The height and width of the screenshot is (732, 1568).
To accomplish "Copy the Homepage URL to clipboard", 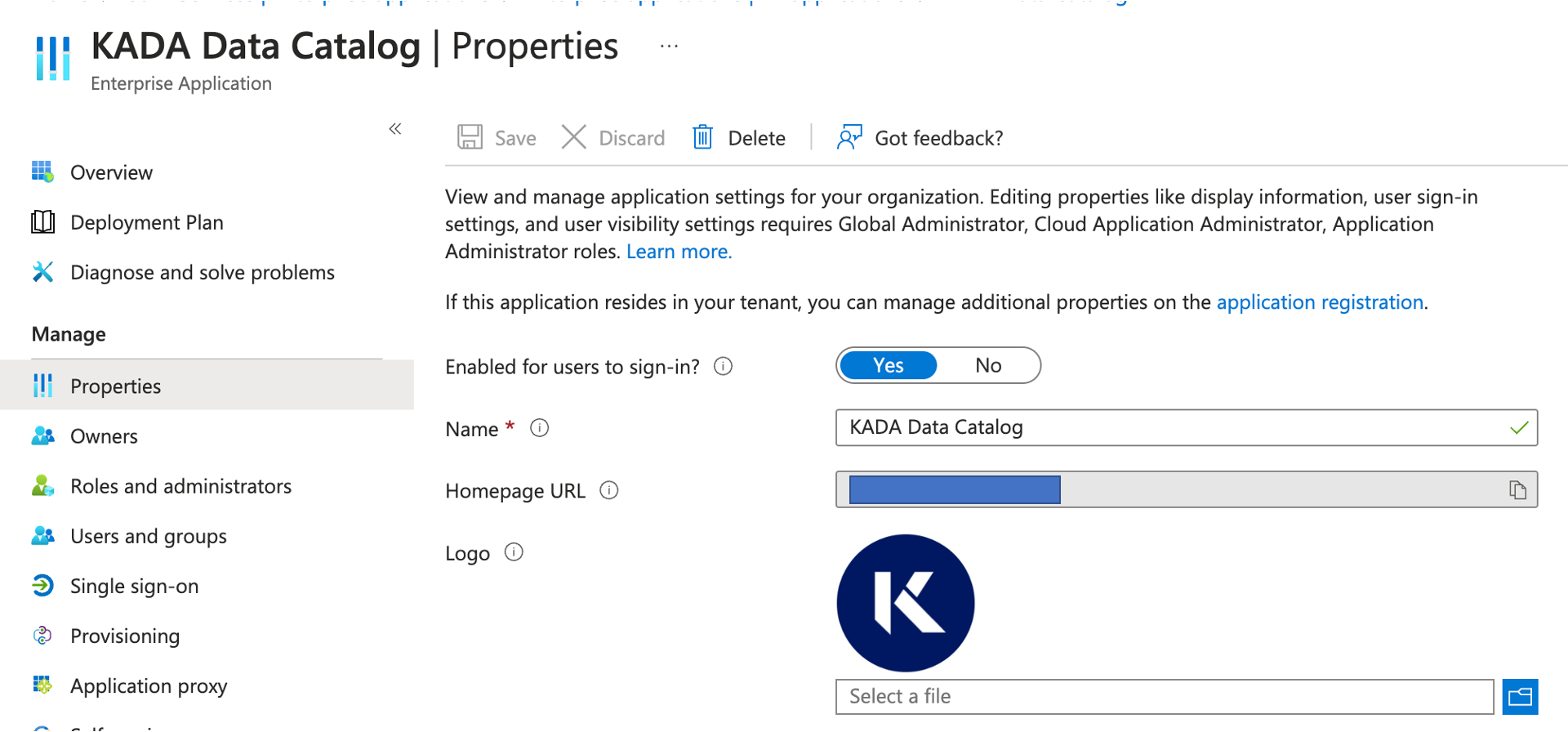I will (x=1517, y=490).
